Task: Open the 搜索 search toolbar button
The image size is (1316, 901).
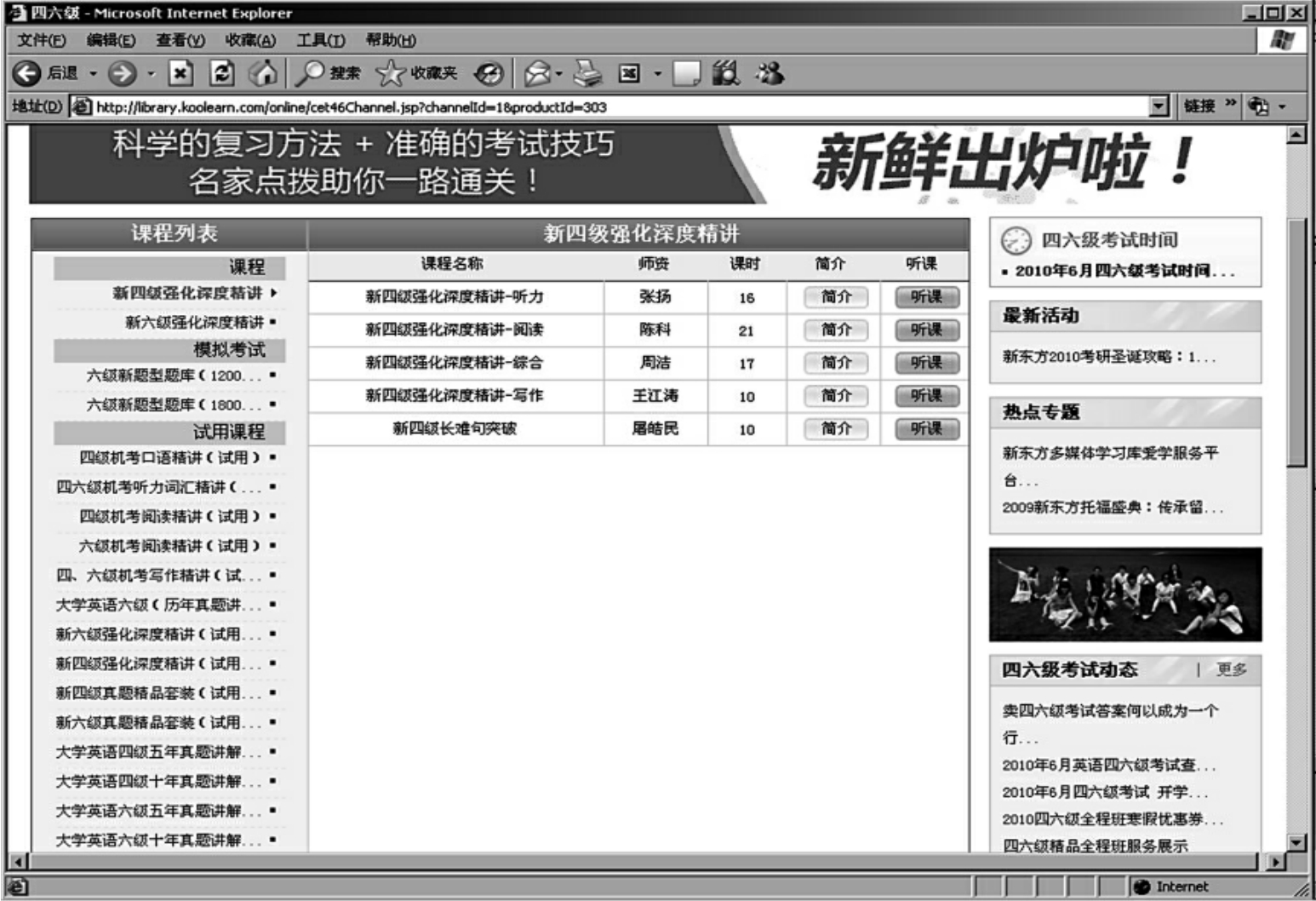Action: tap(328, 74)
